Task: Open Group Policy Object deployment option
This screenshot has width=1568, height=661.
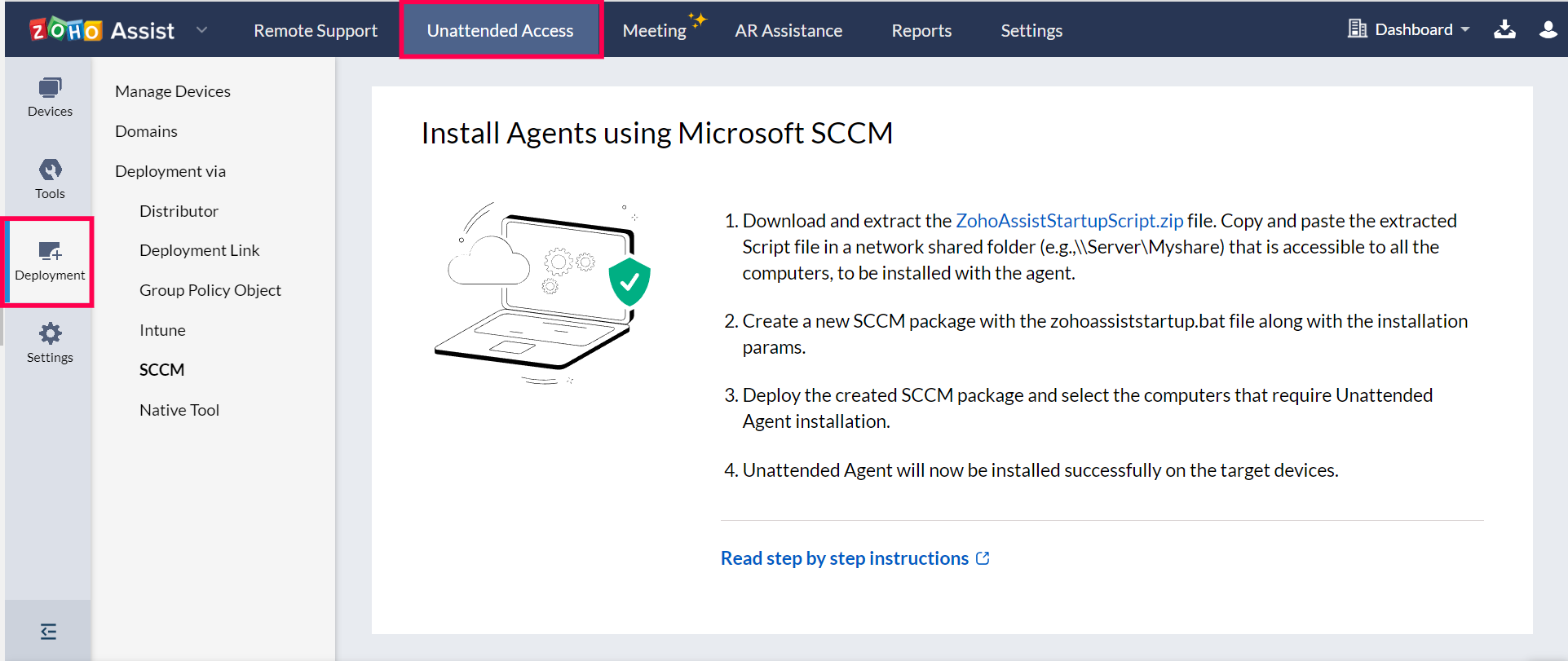Action: pos(210,290)
